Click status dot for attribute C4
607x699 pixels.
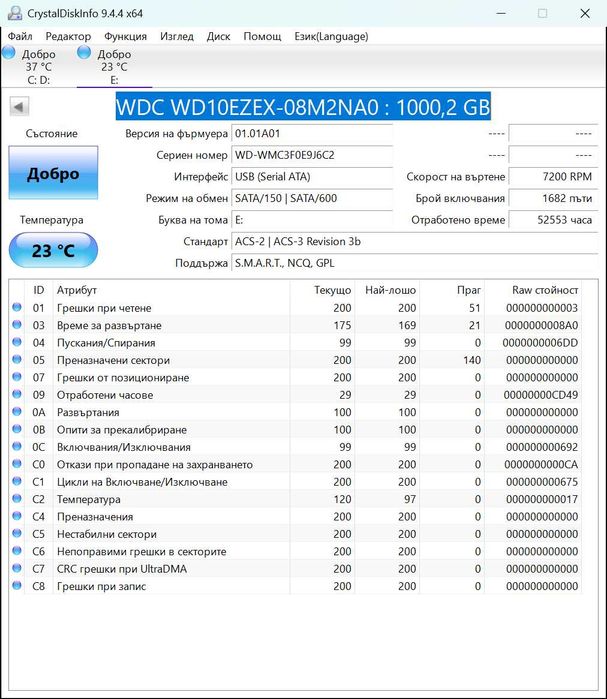[17, 516]
